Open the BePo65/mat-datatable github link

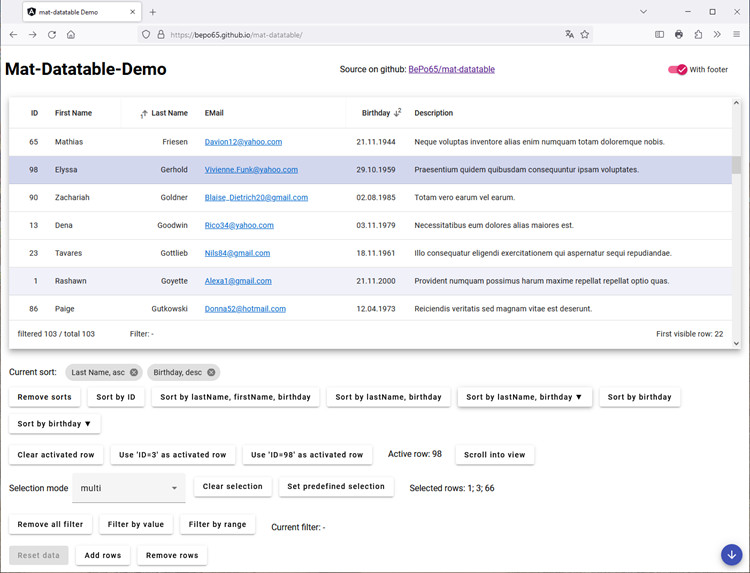coord(452,69)
